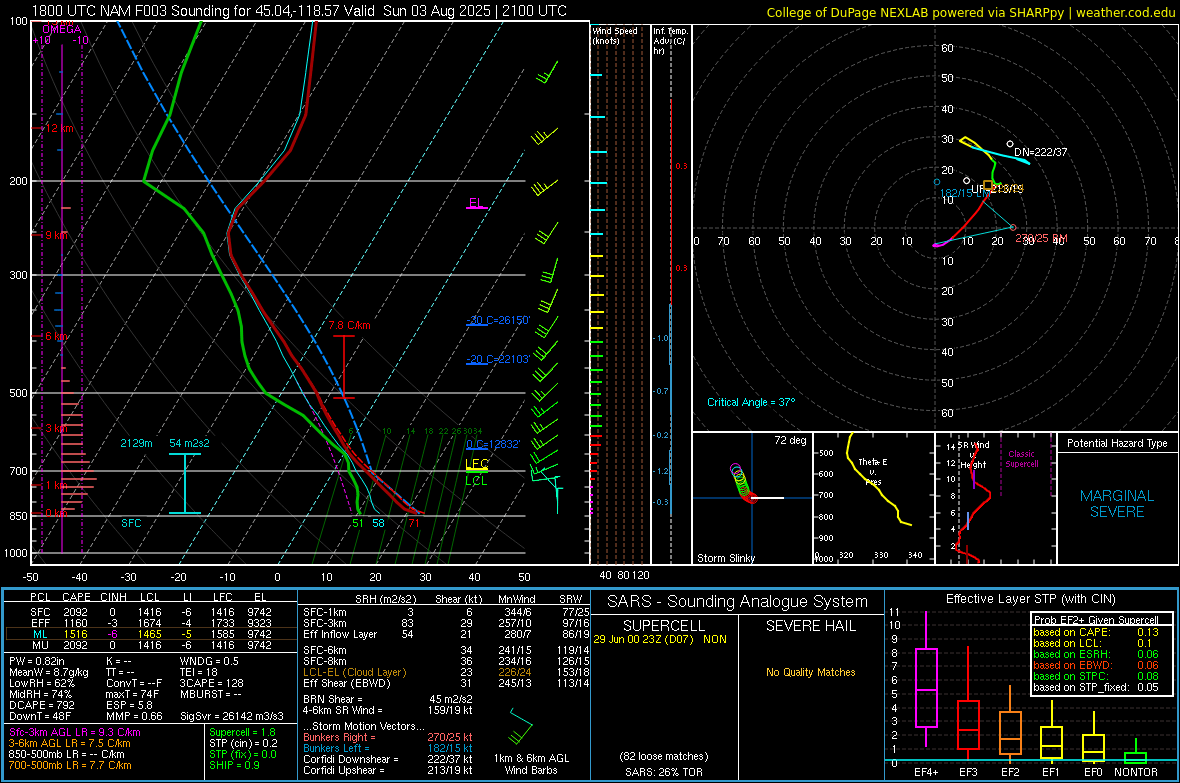Open the weather.cod.edu NEXLAB credit text
The image size is (1180, 783).
click(x=970, y=12)
